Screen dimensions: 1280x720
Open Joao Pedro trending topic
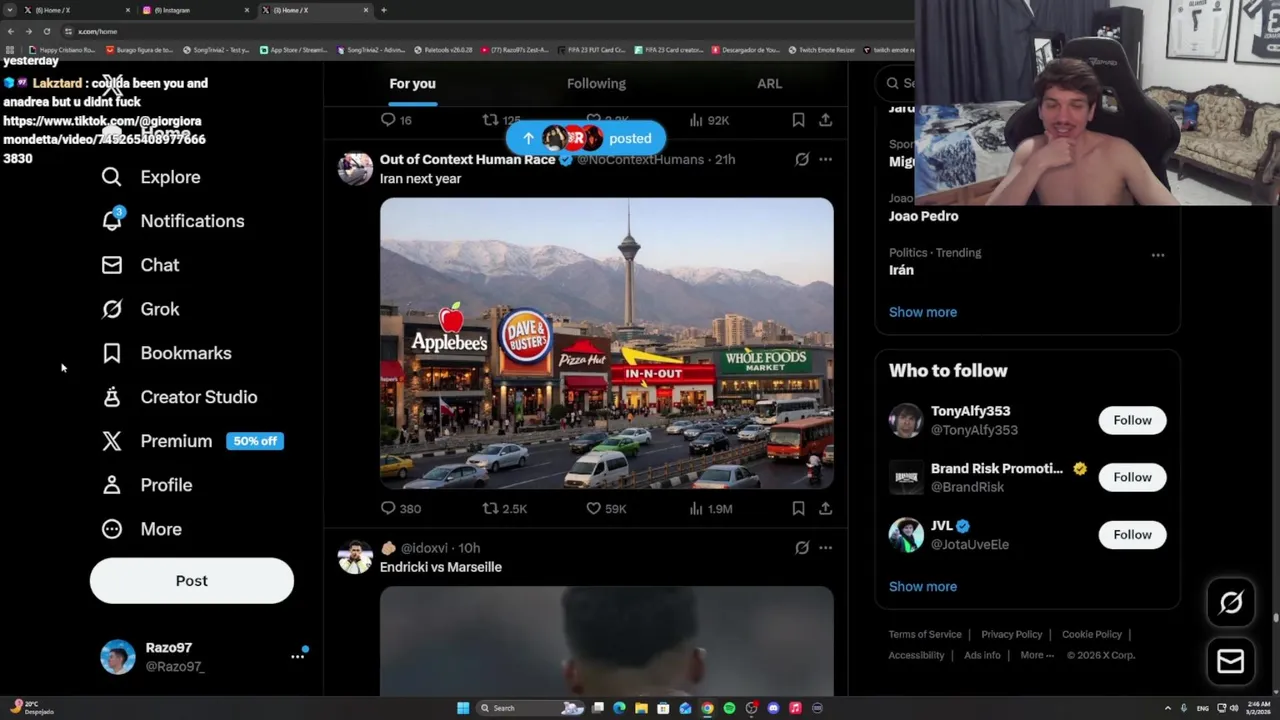(x=923, y=216)
